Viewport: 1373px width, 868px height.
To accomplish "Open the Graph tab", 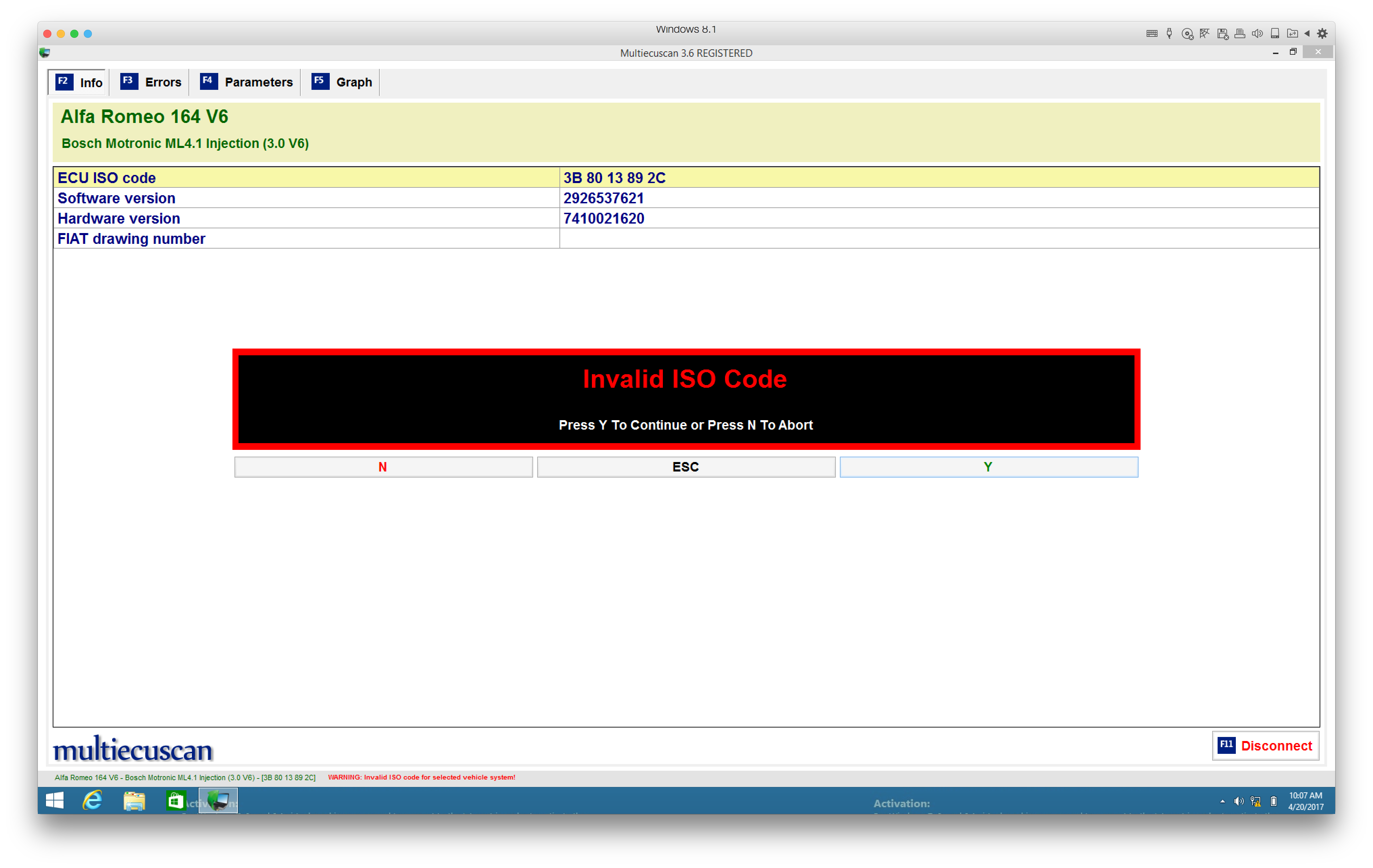I will (342, 82).
